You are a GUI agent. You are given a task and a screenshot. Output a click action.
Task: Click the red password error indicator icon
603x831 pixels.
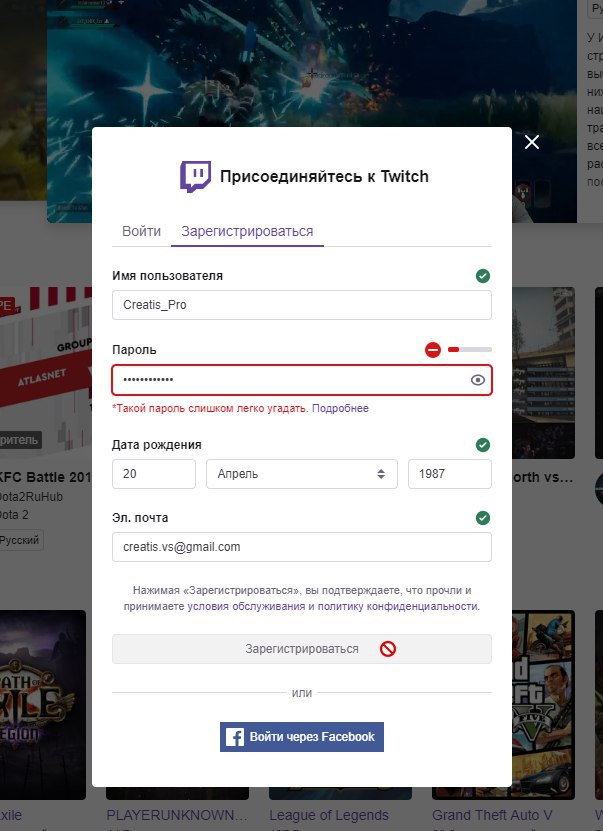(x=433, y=350)
